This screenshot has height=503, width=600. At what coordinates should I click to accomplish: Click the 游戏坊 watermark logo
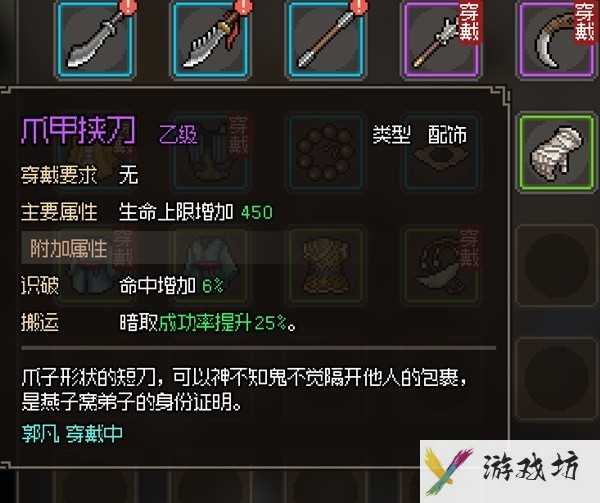510,471
